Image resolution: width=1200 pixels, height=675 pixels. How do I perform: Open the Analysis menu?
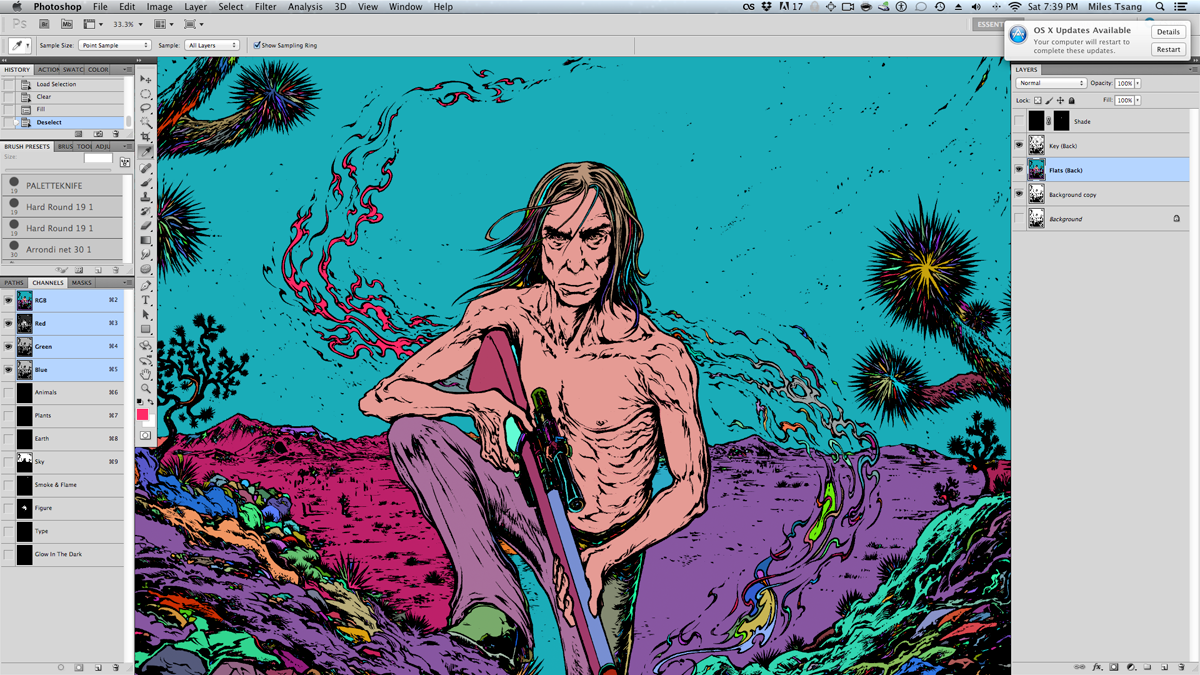pyautogui.click(x=305, y=7)
